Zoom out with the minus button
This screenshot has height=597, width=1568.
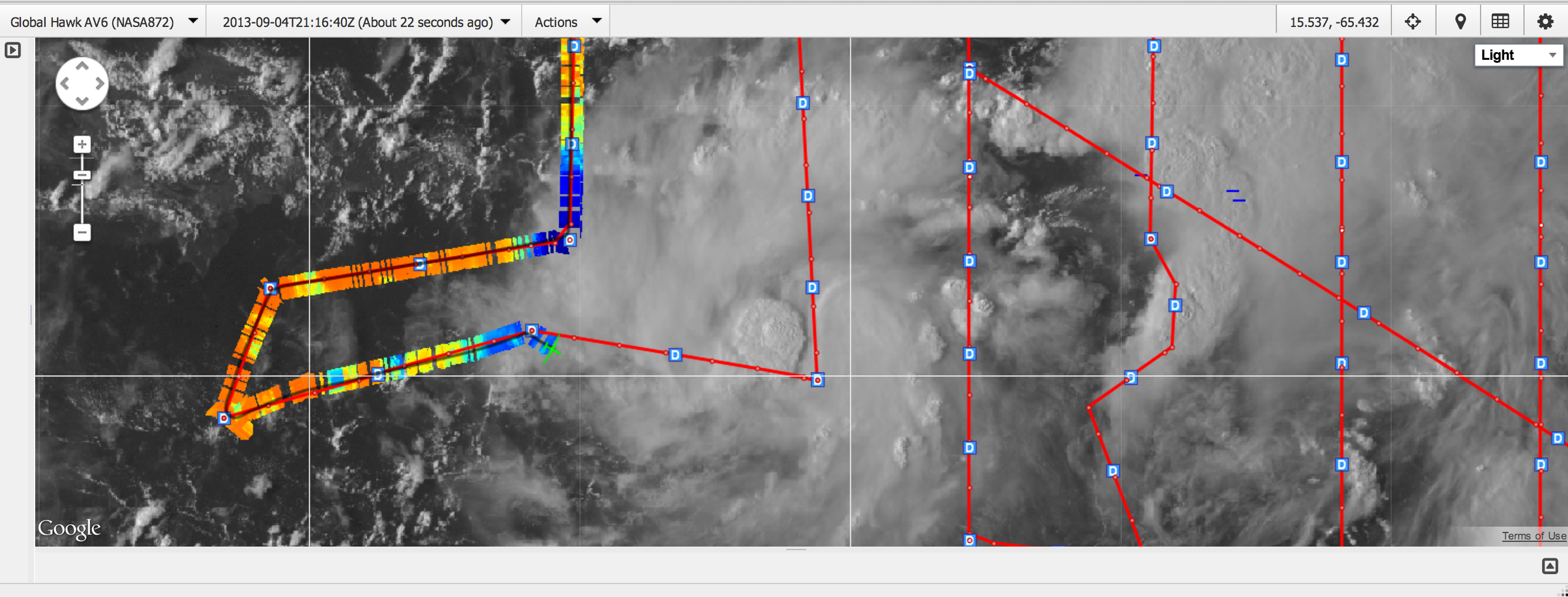(x=82, y=232)
